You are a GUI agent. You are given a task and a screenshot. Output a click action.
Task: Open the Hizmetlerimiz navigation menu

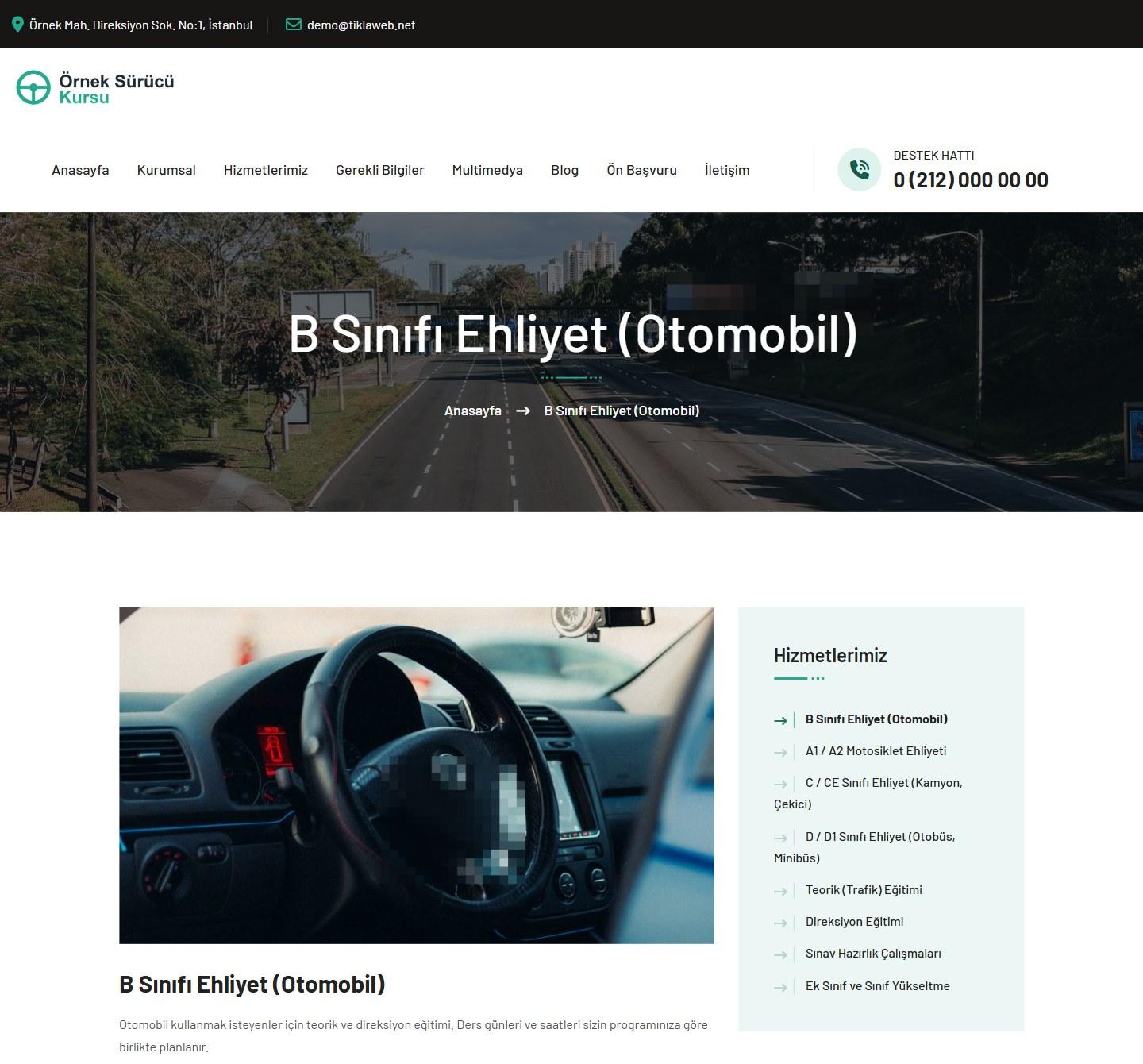click(266, 170)
